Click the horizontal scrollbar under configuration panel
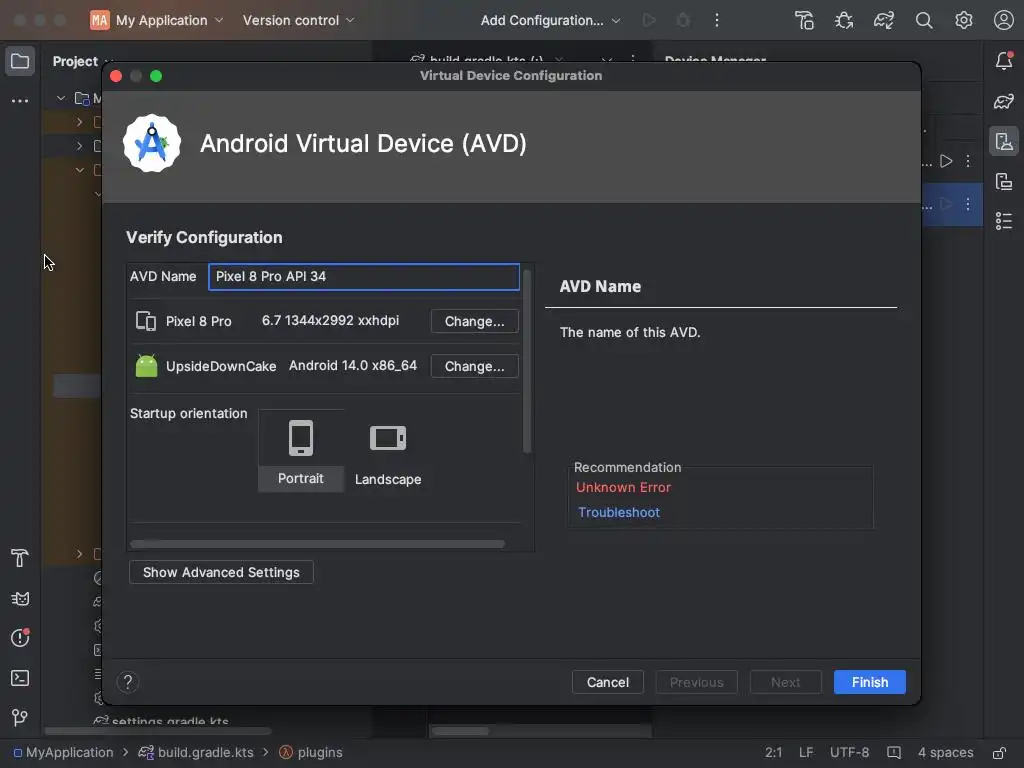Image resolution: width=1024 pixels, height=768 pixels. 317,543
